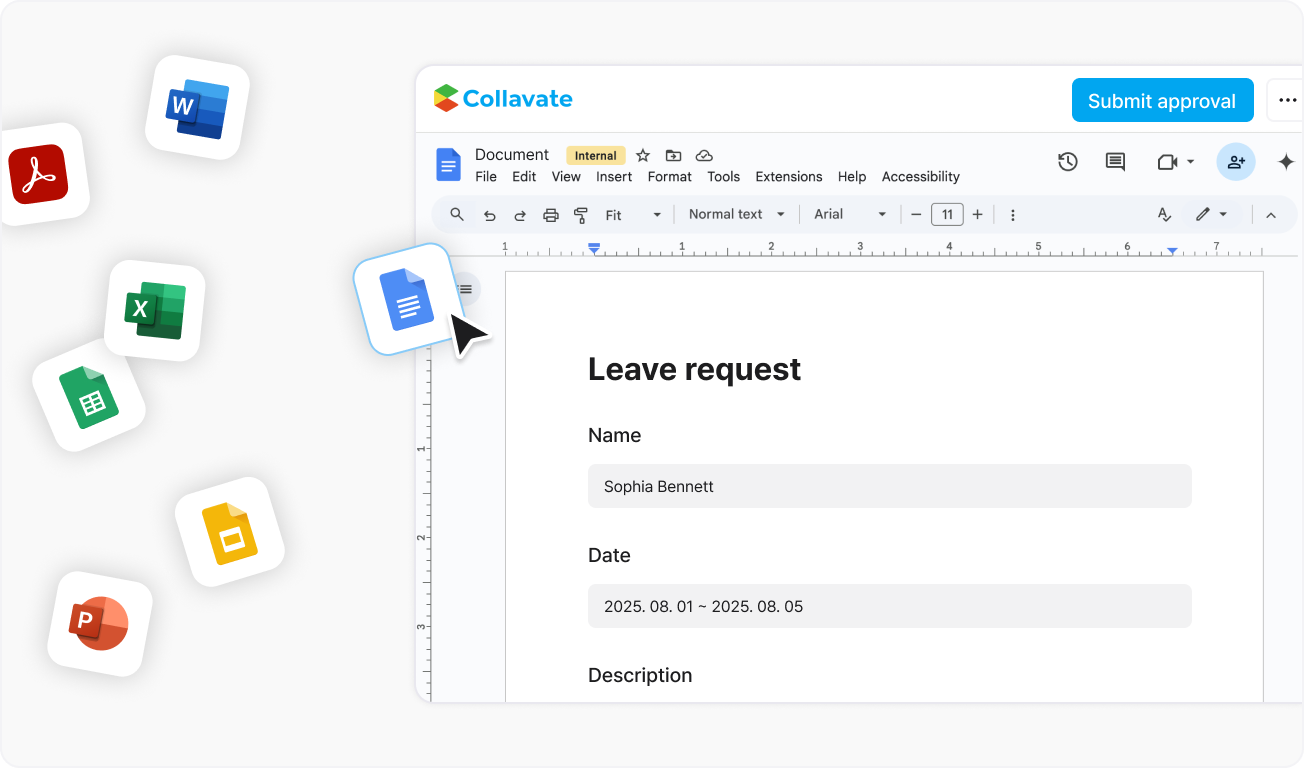
Task: Open the Normal text style dropdown
Action: click(737, 215)
